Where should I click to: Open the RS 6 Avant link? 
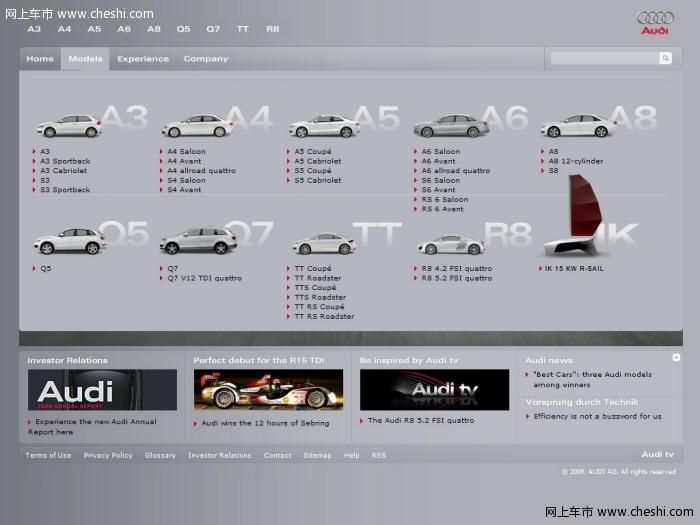443,209
